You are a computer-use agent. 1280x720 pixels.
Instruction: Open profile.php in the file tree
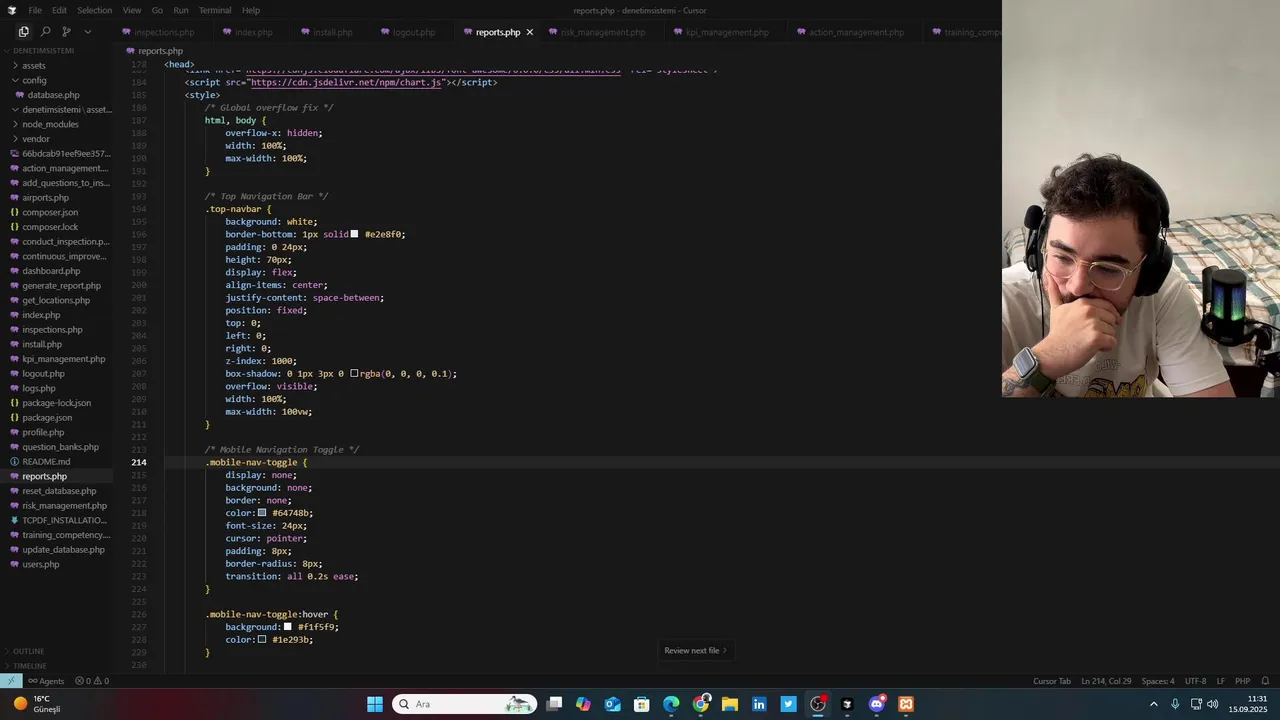43,432
